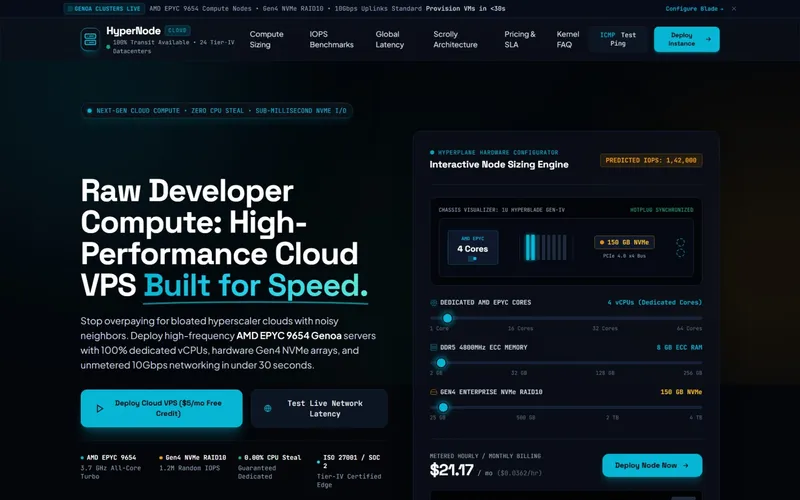Click the GENOA CLUSTERS LIVE badge
This screenshot has width=800, height=500.
[104, 9]
